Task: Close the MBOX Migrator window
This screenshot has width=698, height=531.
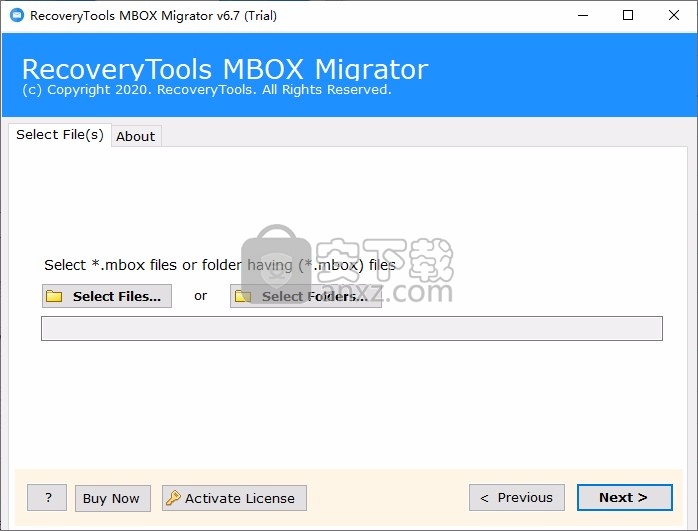Action: click(x=674, y=16)
